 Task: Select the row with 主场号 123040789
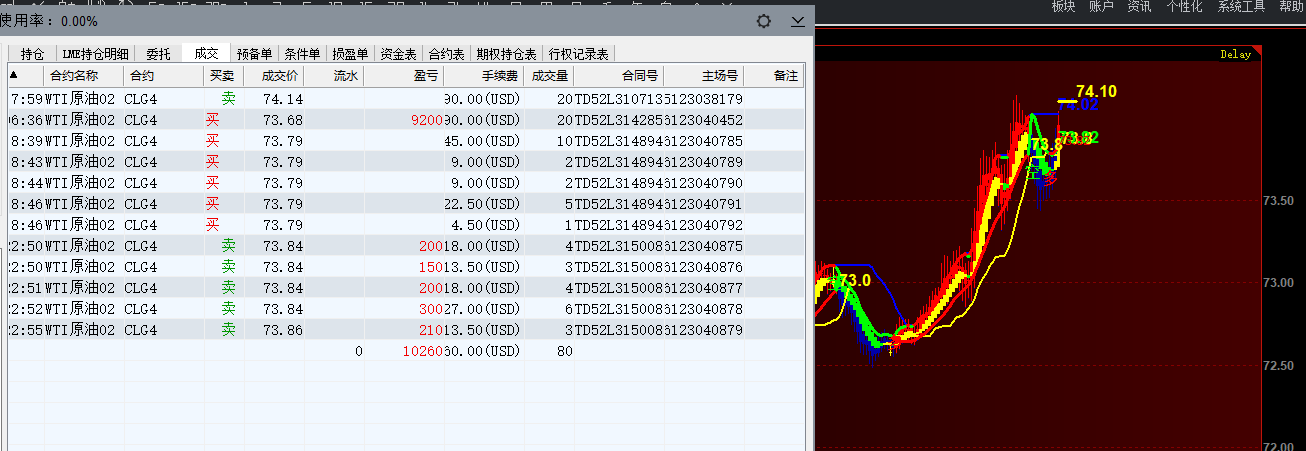406,162
